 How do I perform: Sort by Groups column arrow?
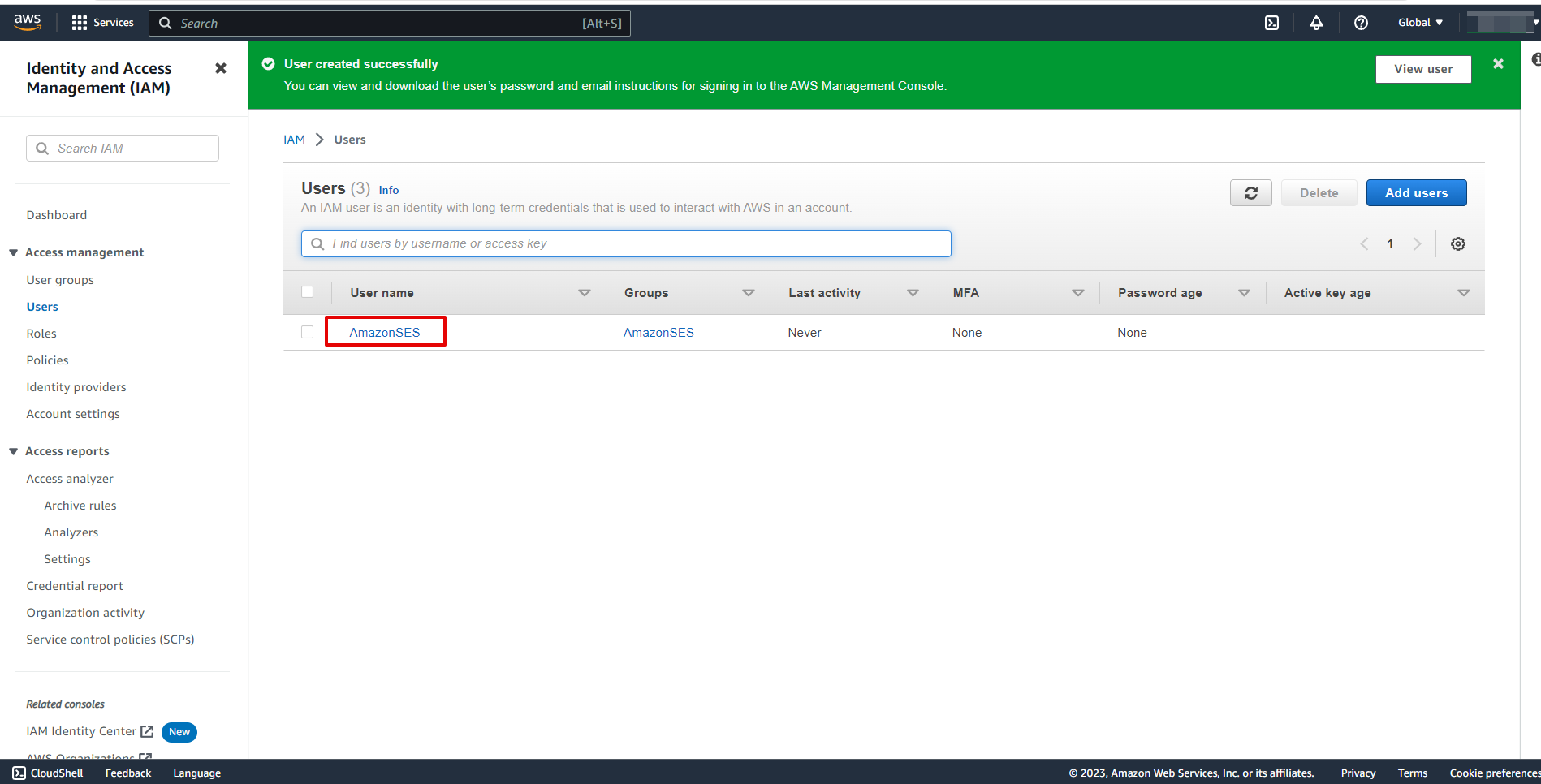tap(749, 293)
